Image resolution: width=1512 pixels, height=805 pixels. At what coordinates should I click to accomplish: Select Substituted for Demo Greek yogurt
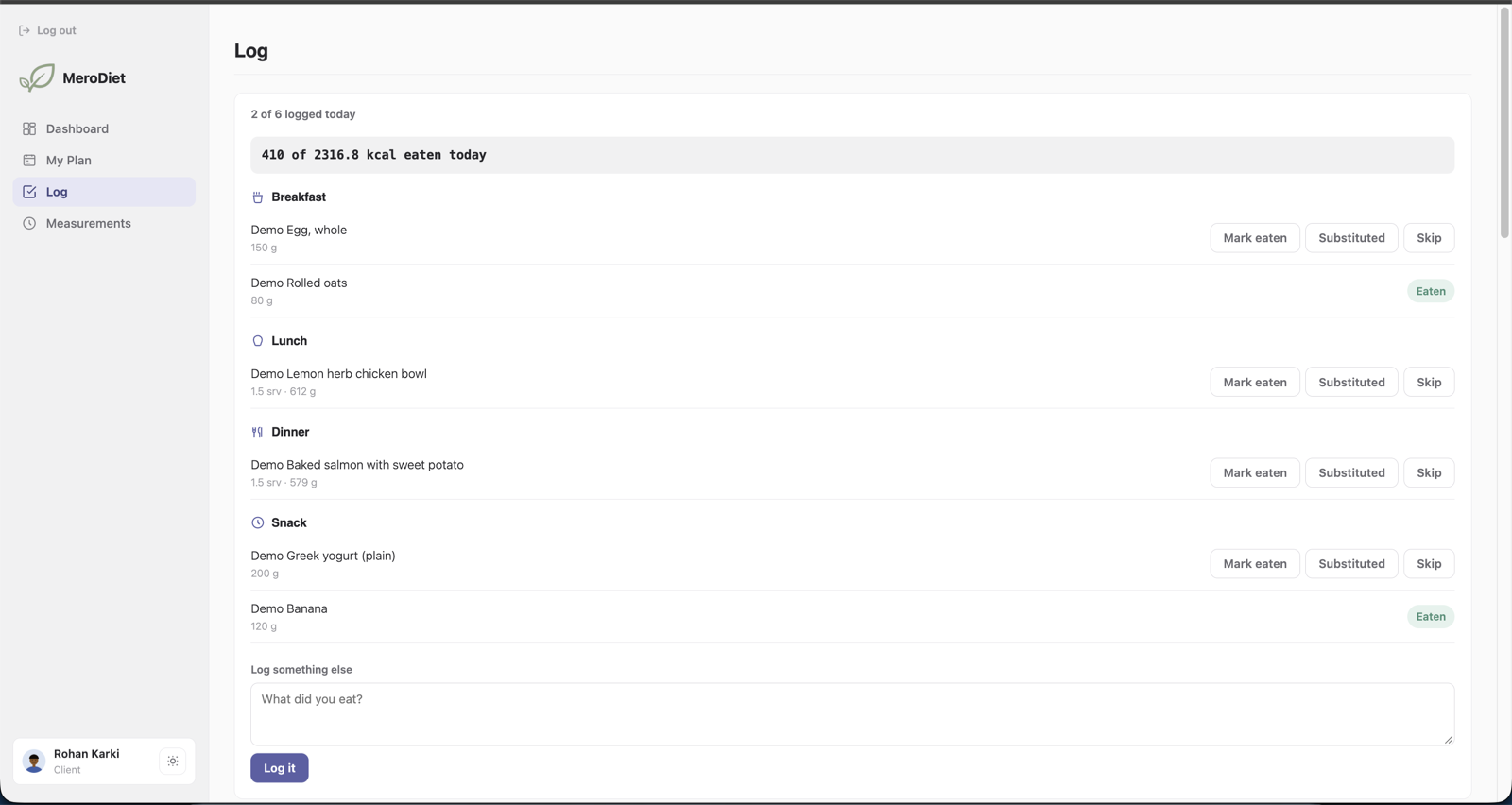[1351, 563]
